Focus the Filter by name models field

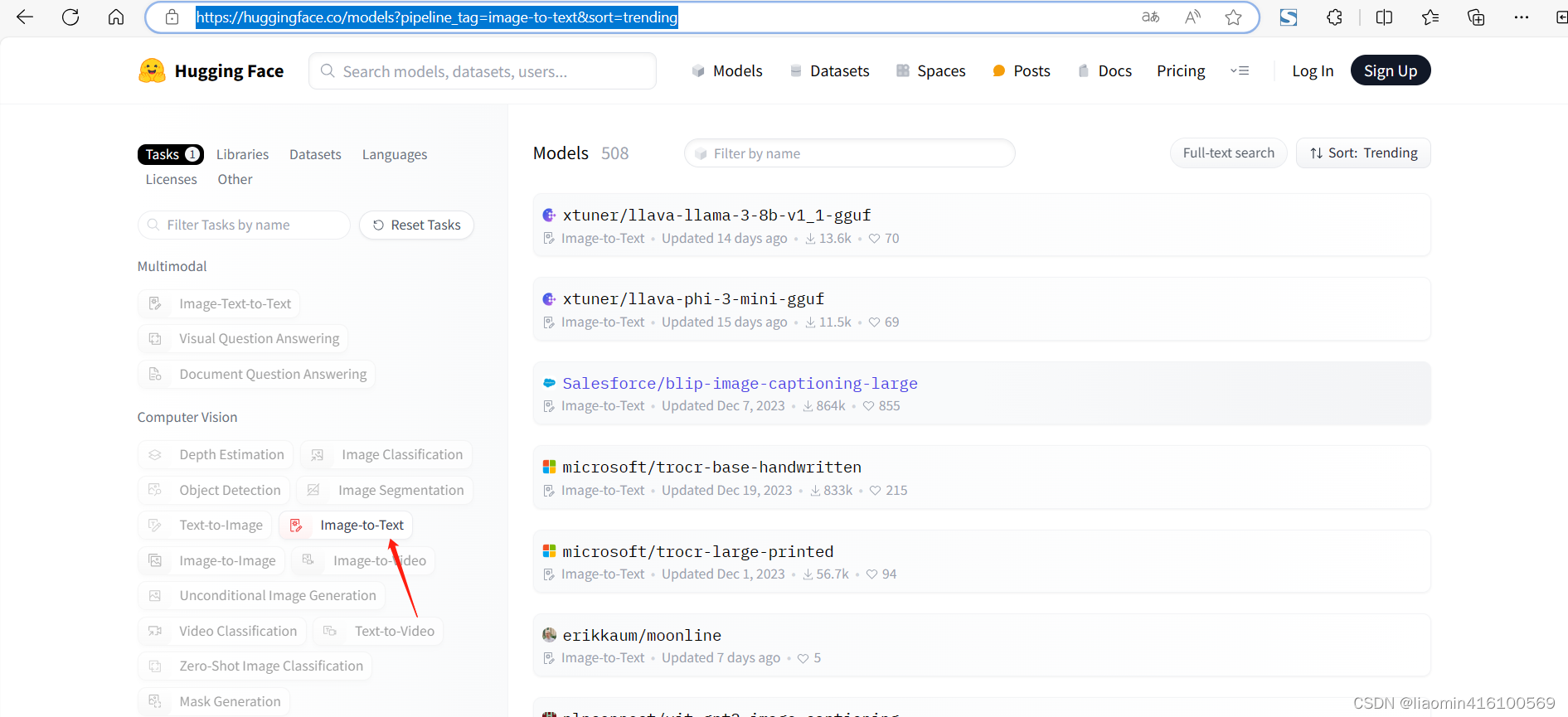(850, 153)
